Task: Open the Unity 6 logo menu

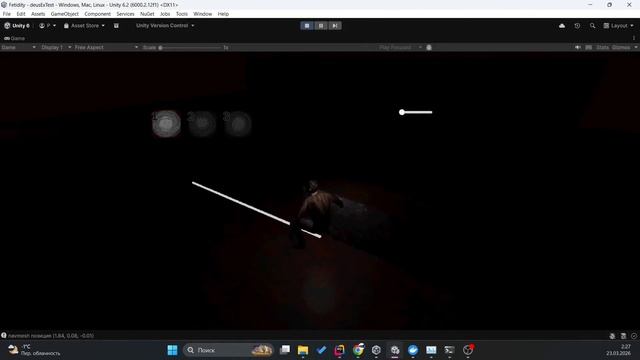Action: (x=17, y=26)
